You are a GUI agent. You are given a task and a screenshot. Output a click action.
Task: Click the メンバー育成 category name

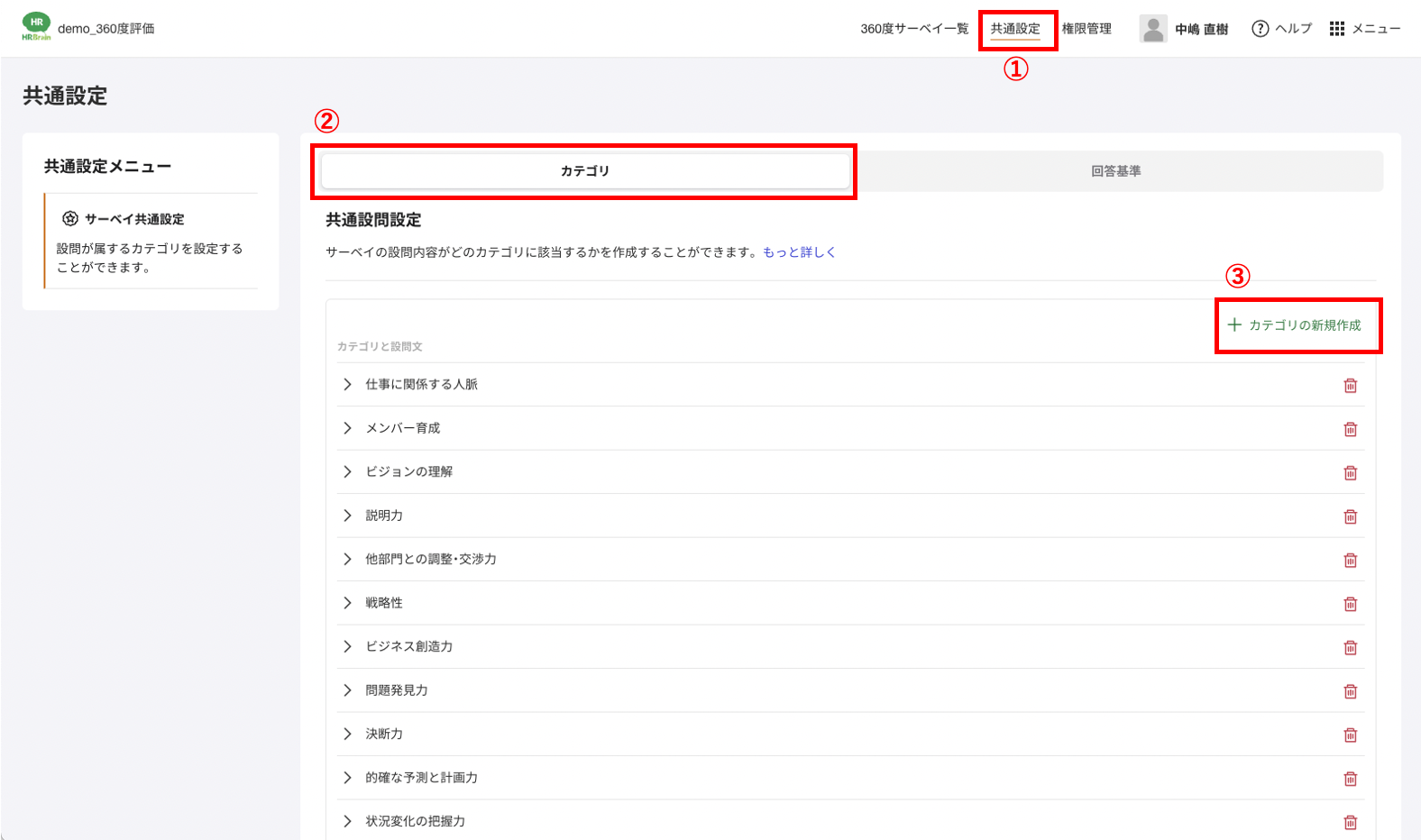(402, 428)
